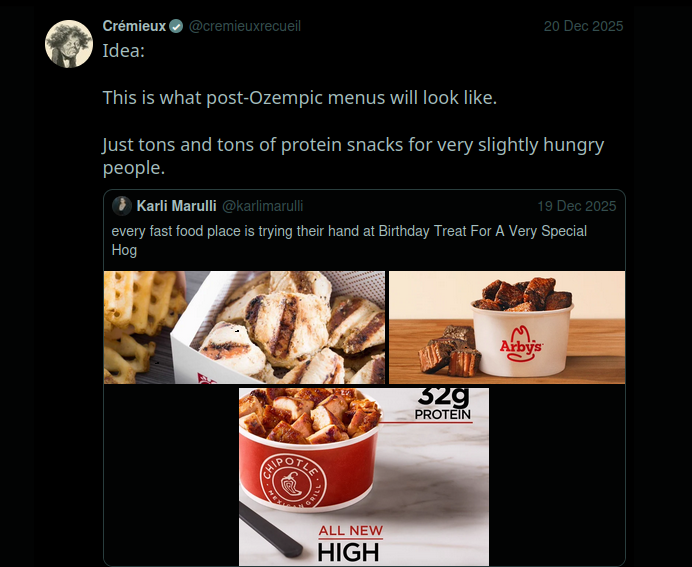Open Karli Marulli's small profile avatar
692x567 pixels.
point(122,206)
